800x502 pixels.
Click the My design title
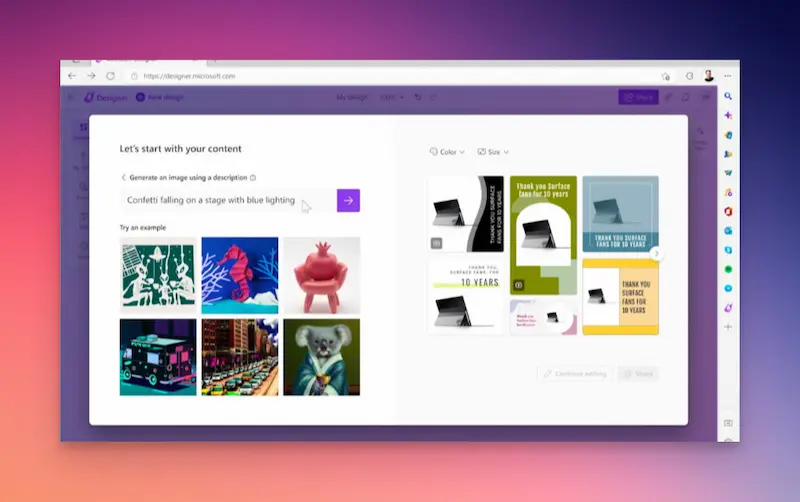pos(352,97)
